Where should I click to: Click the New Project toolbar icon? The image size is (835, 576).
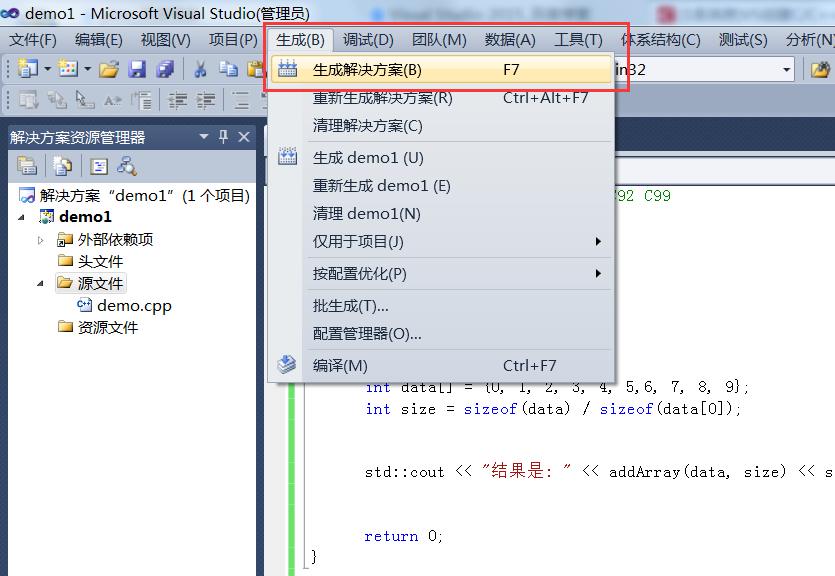click(27, 69)
